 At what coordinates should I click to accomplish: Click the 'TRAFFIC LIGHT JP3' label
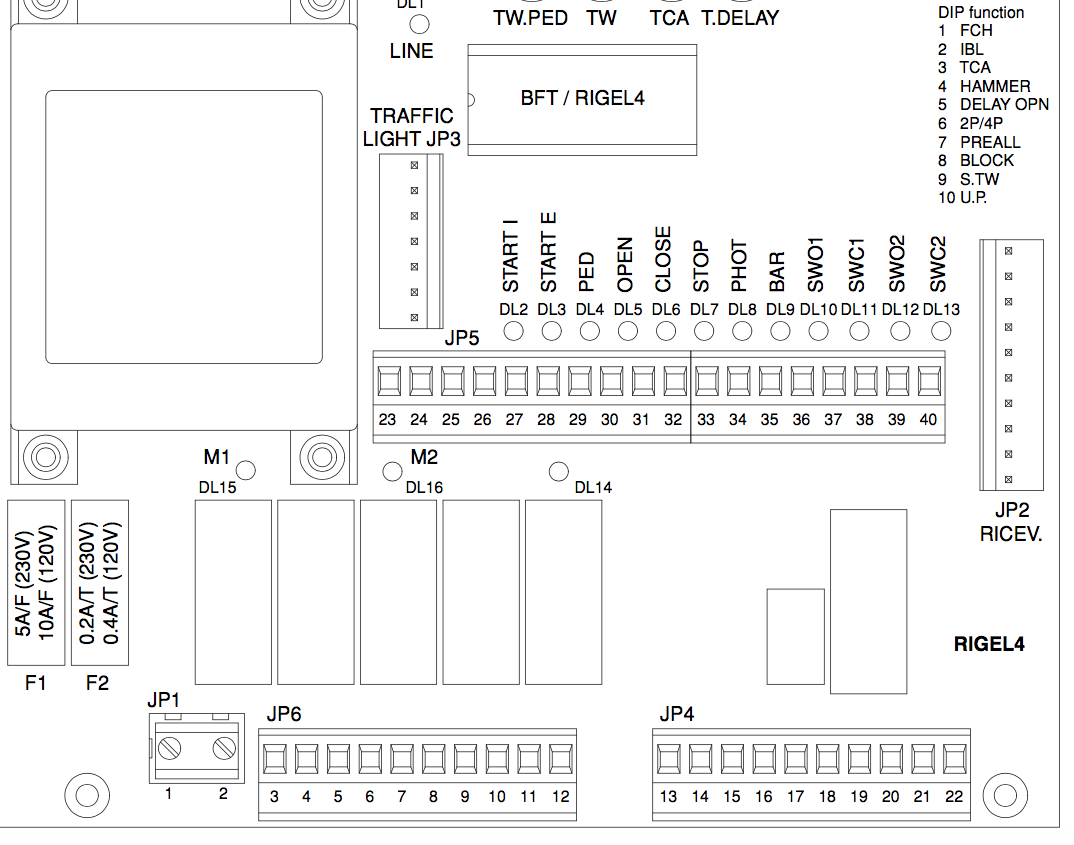pos(412,127)
